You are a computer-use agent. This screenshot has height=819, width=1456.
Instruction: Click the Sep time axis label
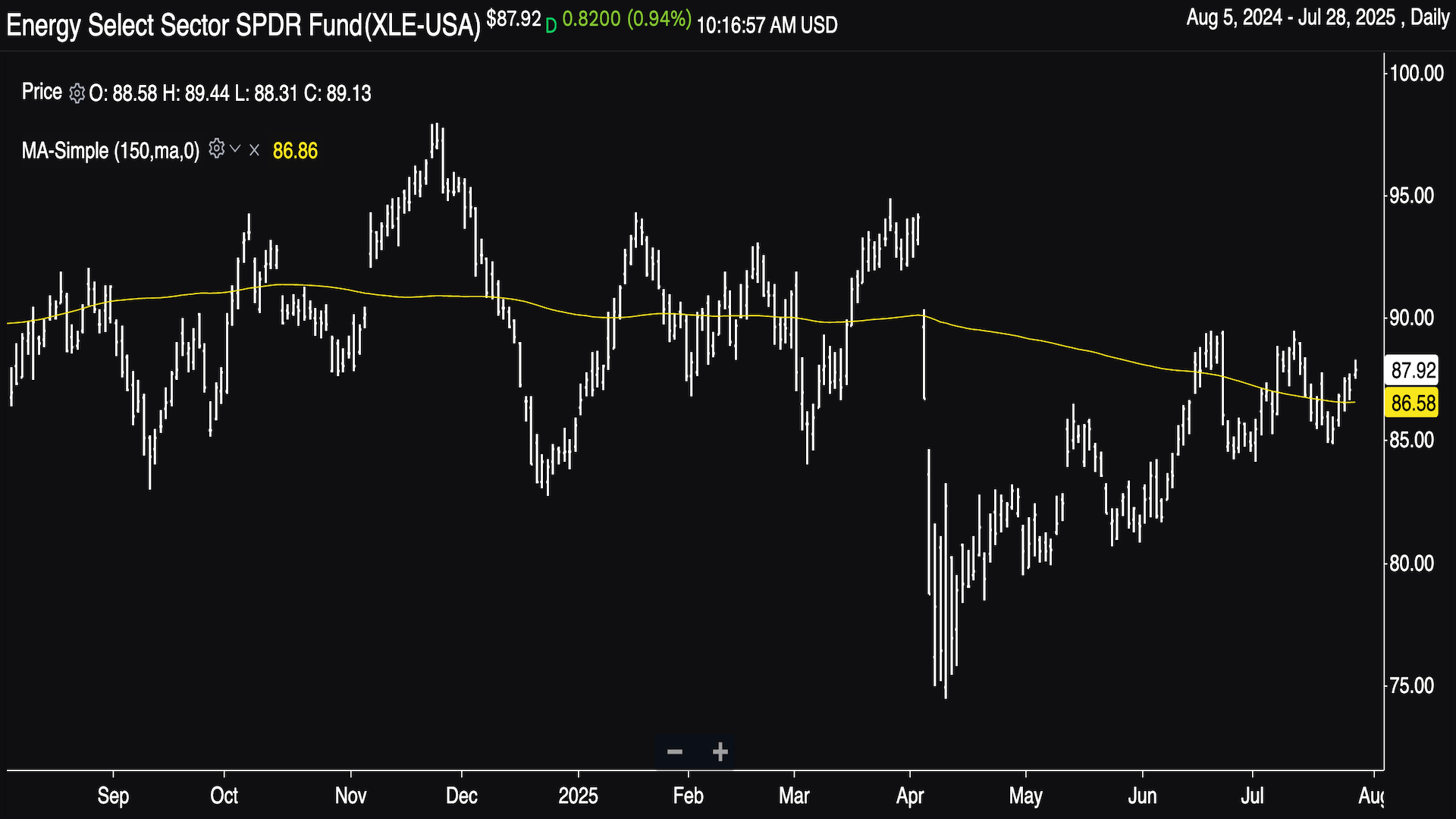[113, 795]
